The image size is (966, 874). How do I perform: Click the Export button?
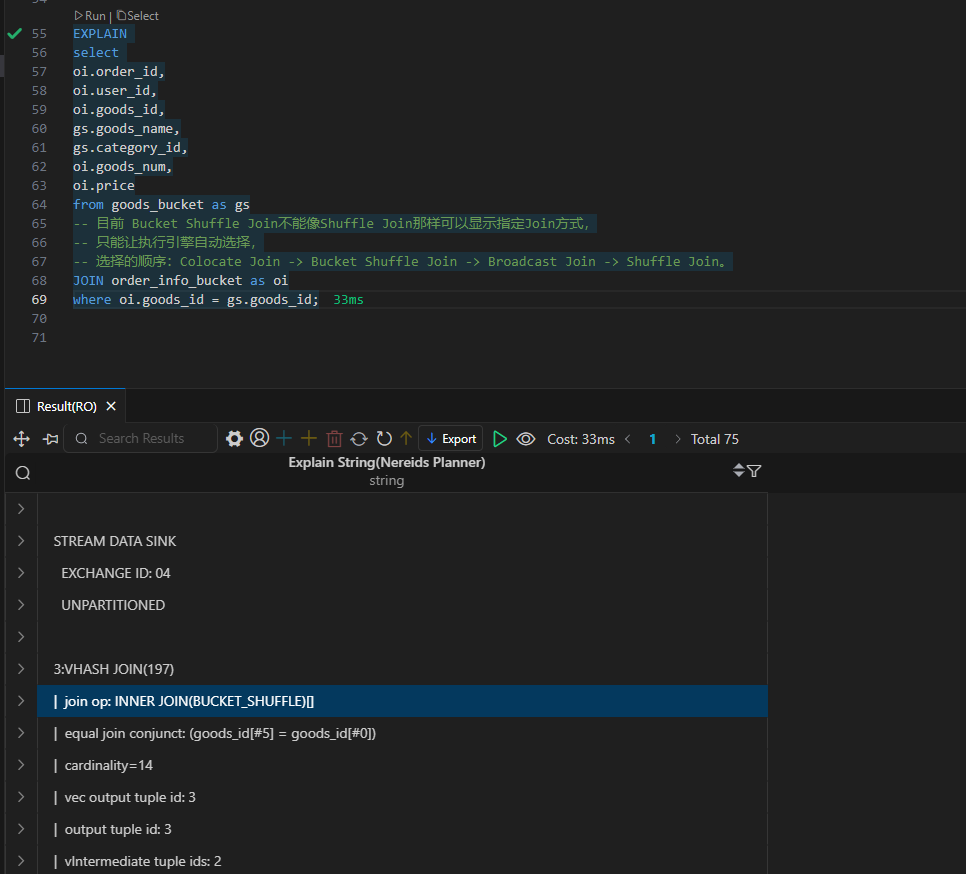click(x=450, y=439)
